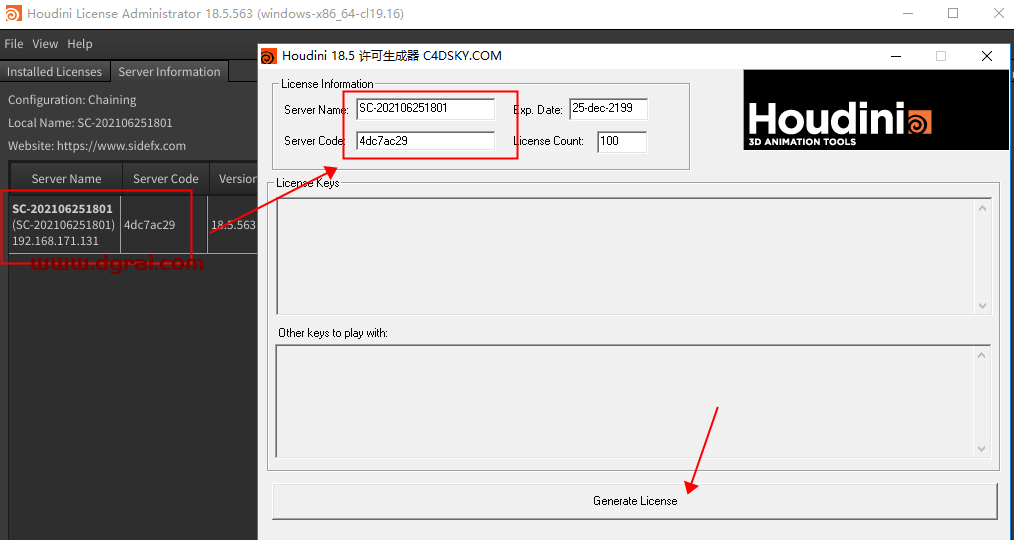
Task: Click License Keys scrollbar up arrow
Action: tap(982, 208)
